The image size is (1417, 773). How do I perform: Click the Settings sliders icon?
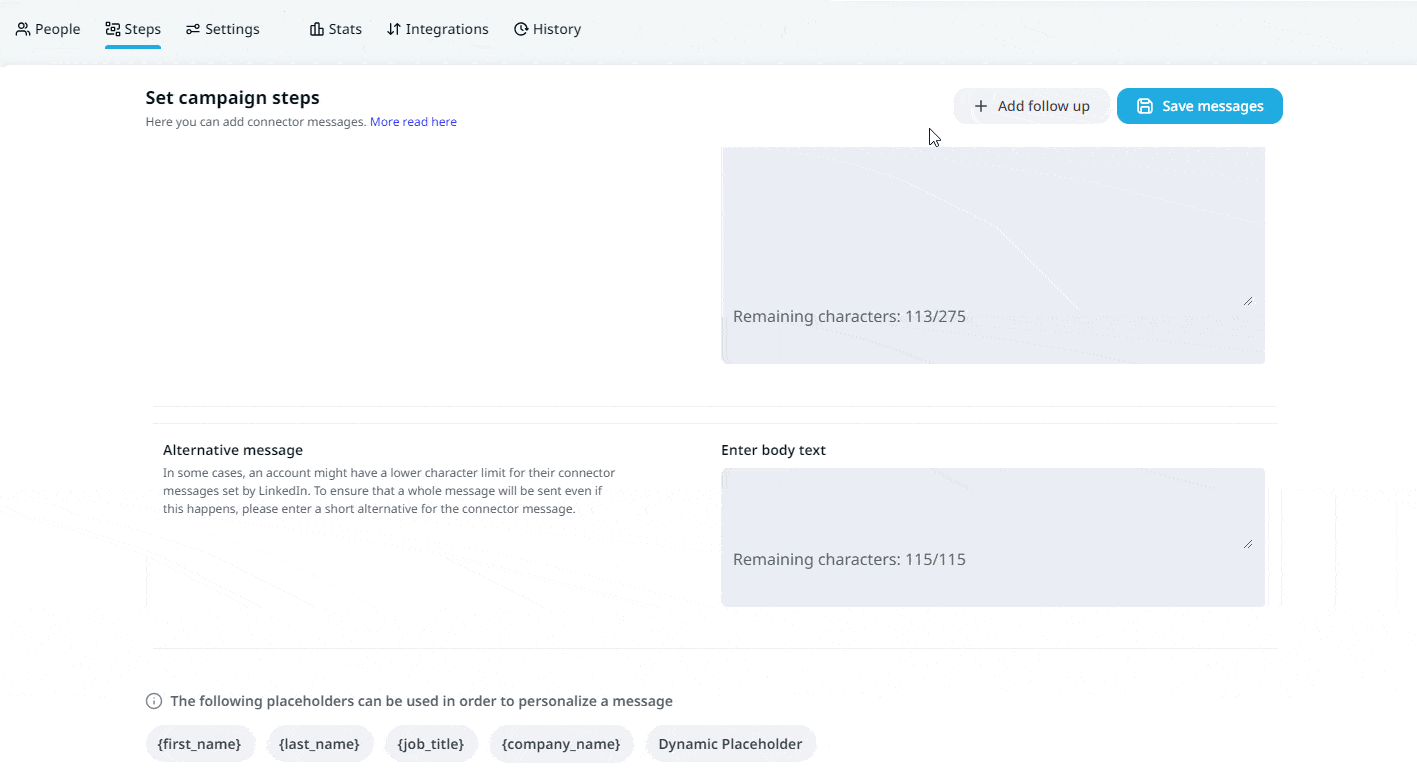193,29
